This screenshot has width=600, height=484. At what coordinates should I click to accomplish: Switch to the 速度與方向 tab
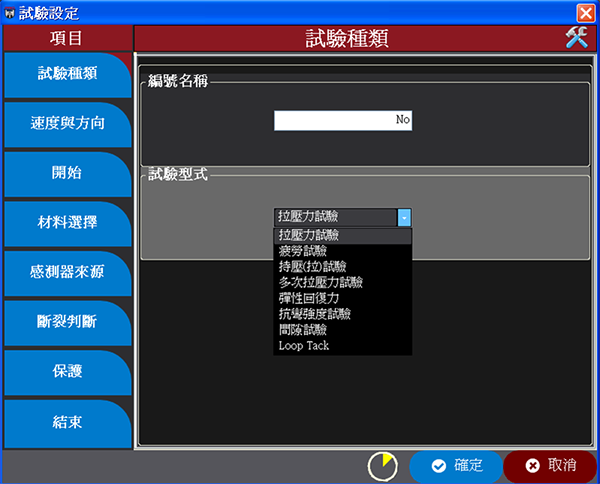click(x=66, y=123)
